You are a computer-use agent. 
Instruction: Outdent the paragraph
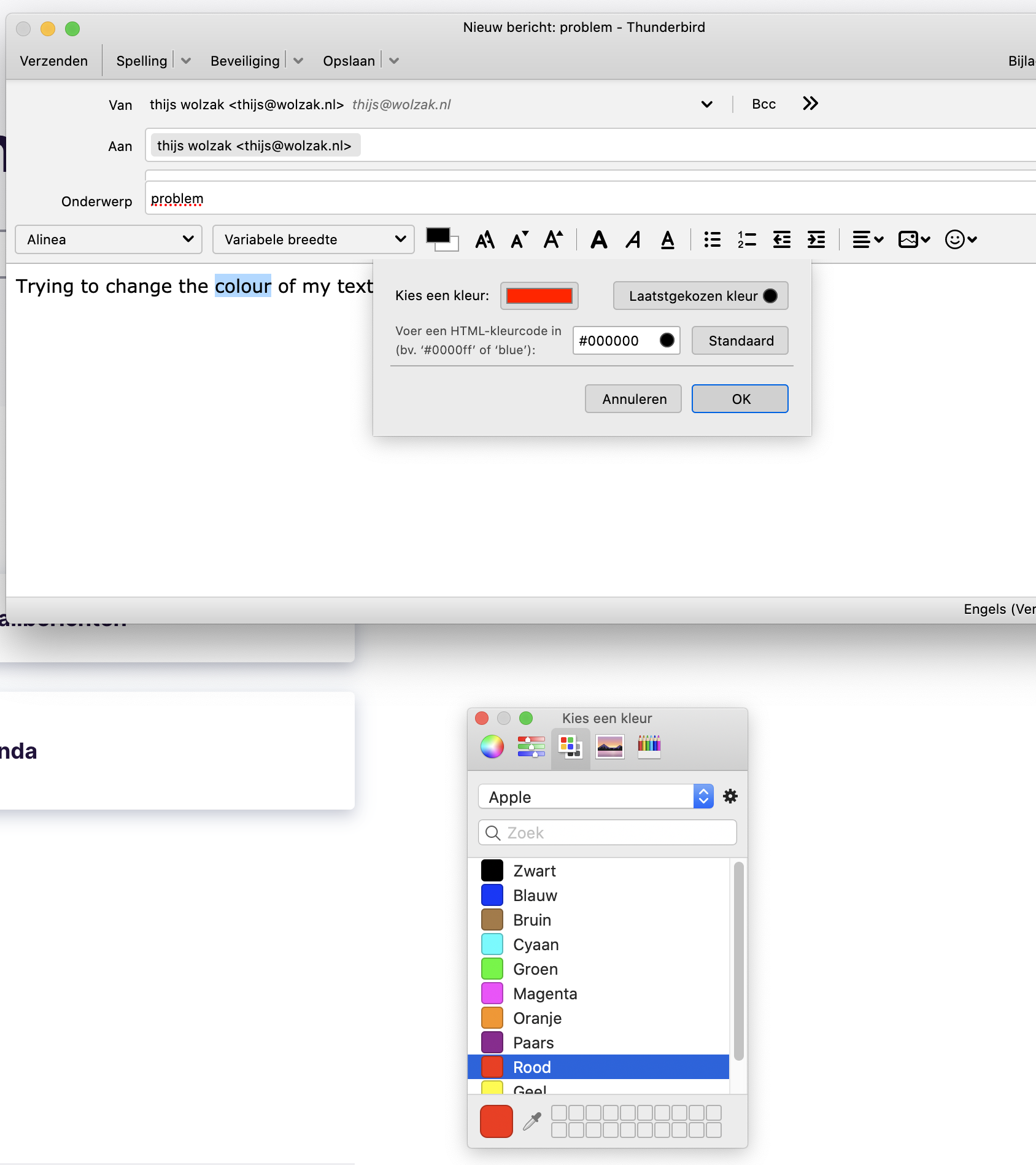(x=781, y=239)
